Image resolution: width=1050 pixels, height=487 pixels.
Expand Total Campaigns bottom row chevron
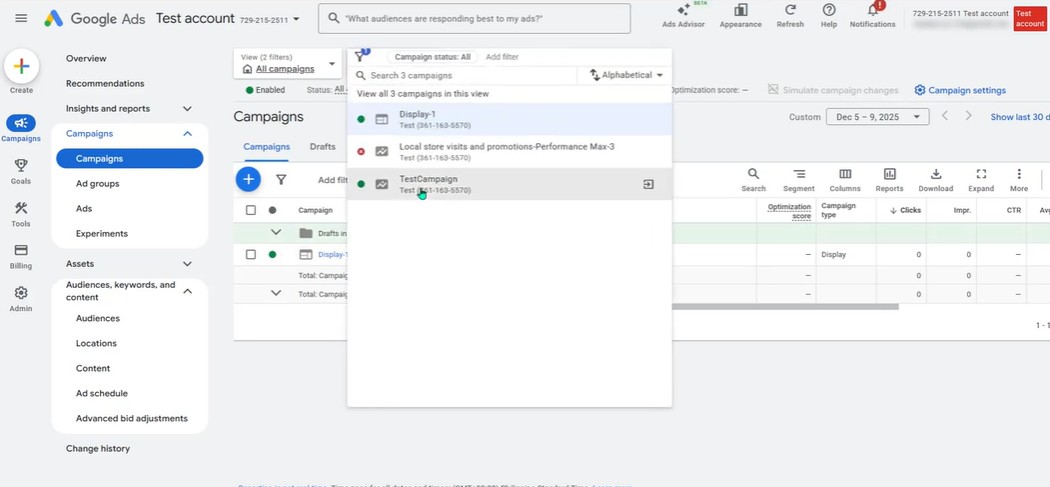[276, 293]
